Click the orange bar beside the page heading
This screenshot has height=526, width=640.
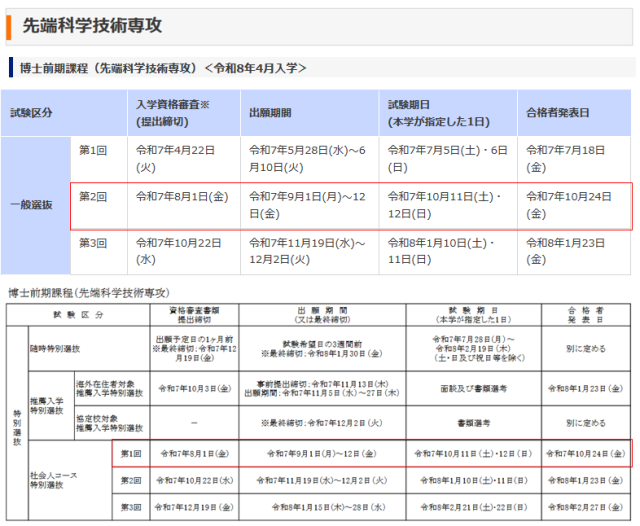coord(8,26)
